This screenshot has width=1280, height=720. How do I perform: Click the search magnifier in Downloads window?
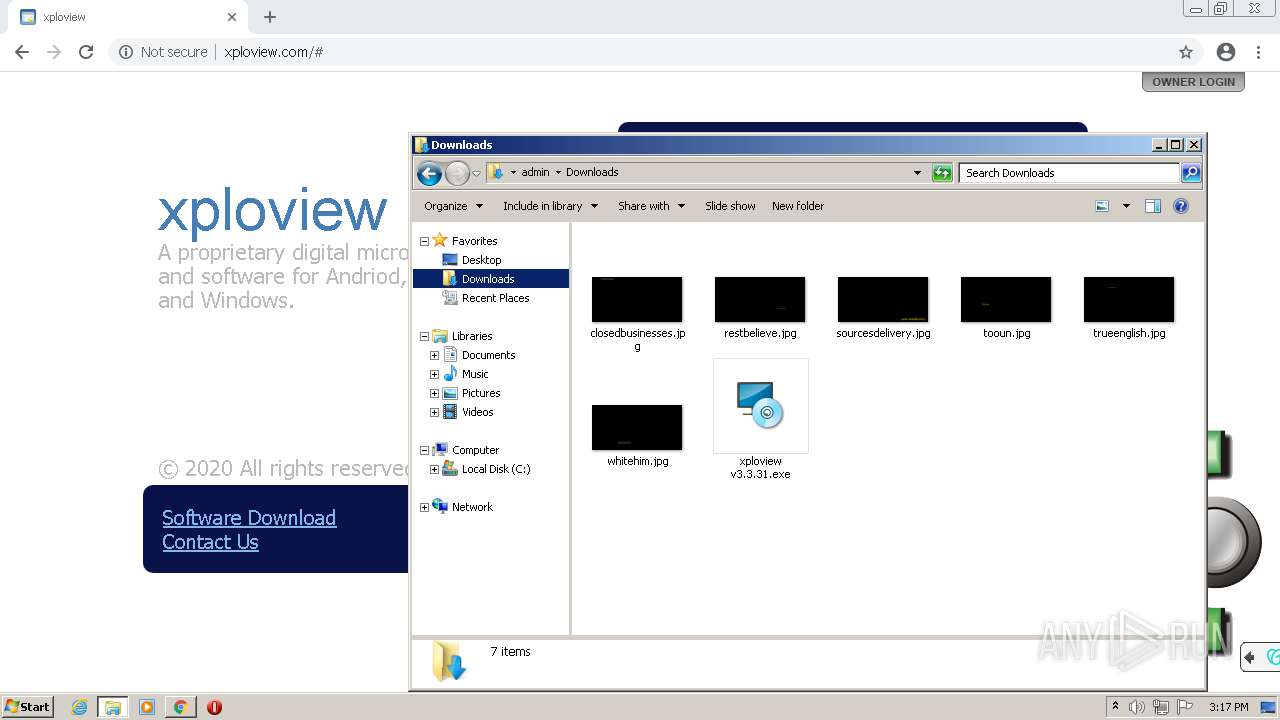point(1190,173)
